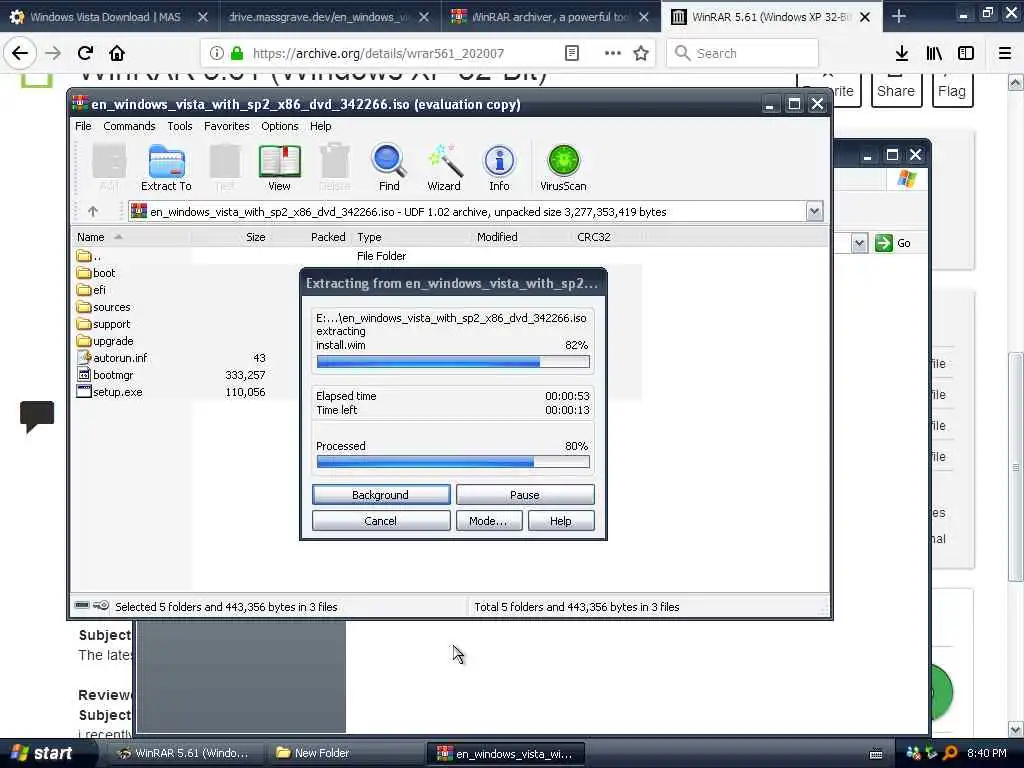Image resolution: width=1024 pixels, height=768 pixels.
Task: Reload the page in Firefox
Action: (x=85, y=53)
